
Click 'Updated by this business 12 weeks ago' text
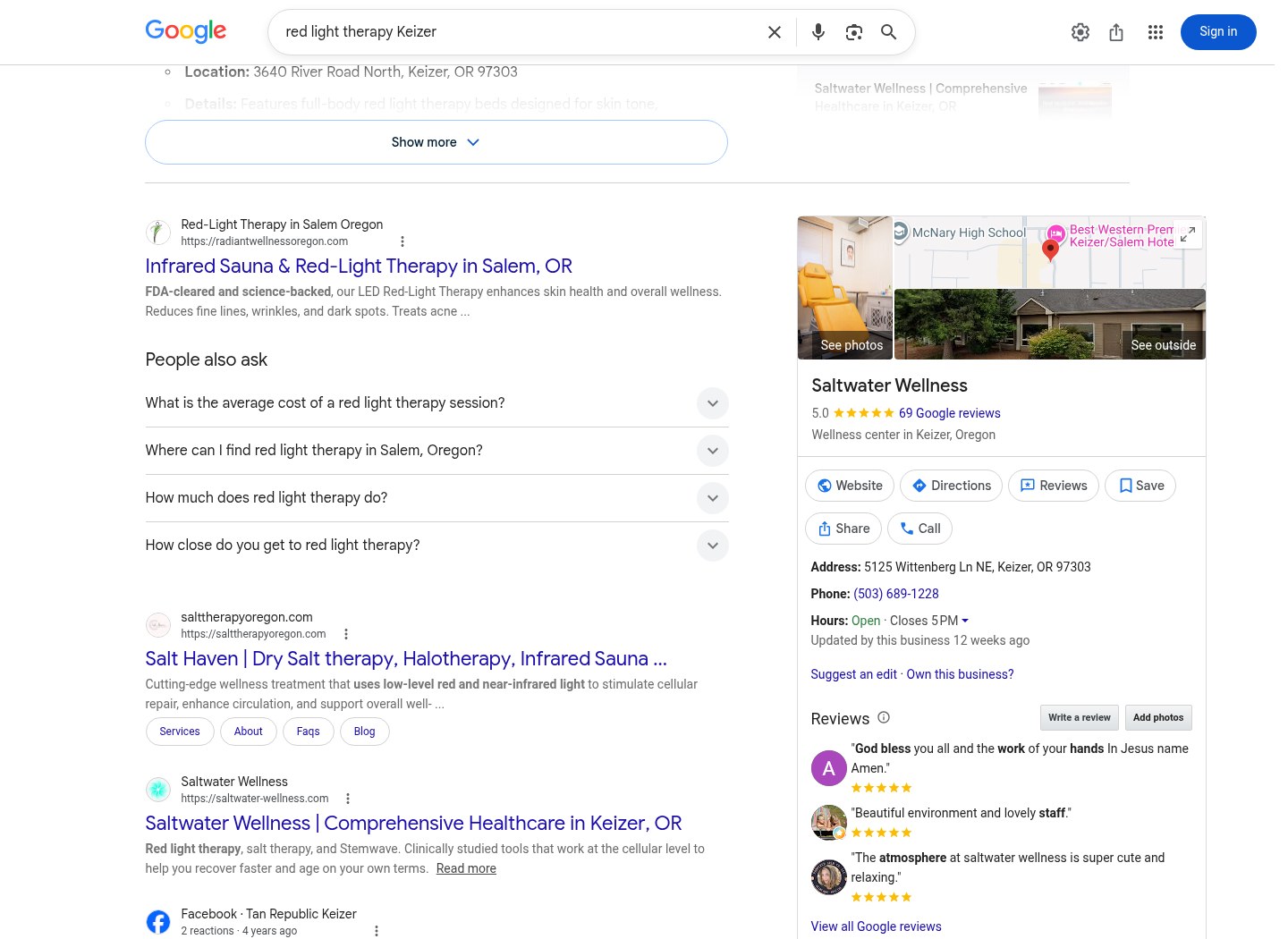920,640
